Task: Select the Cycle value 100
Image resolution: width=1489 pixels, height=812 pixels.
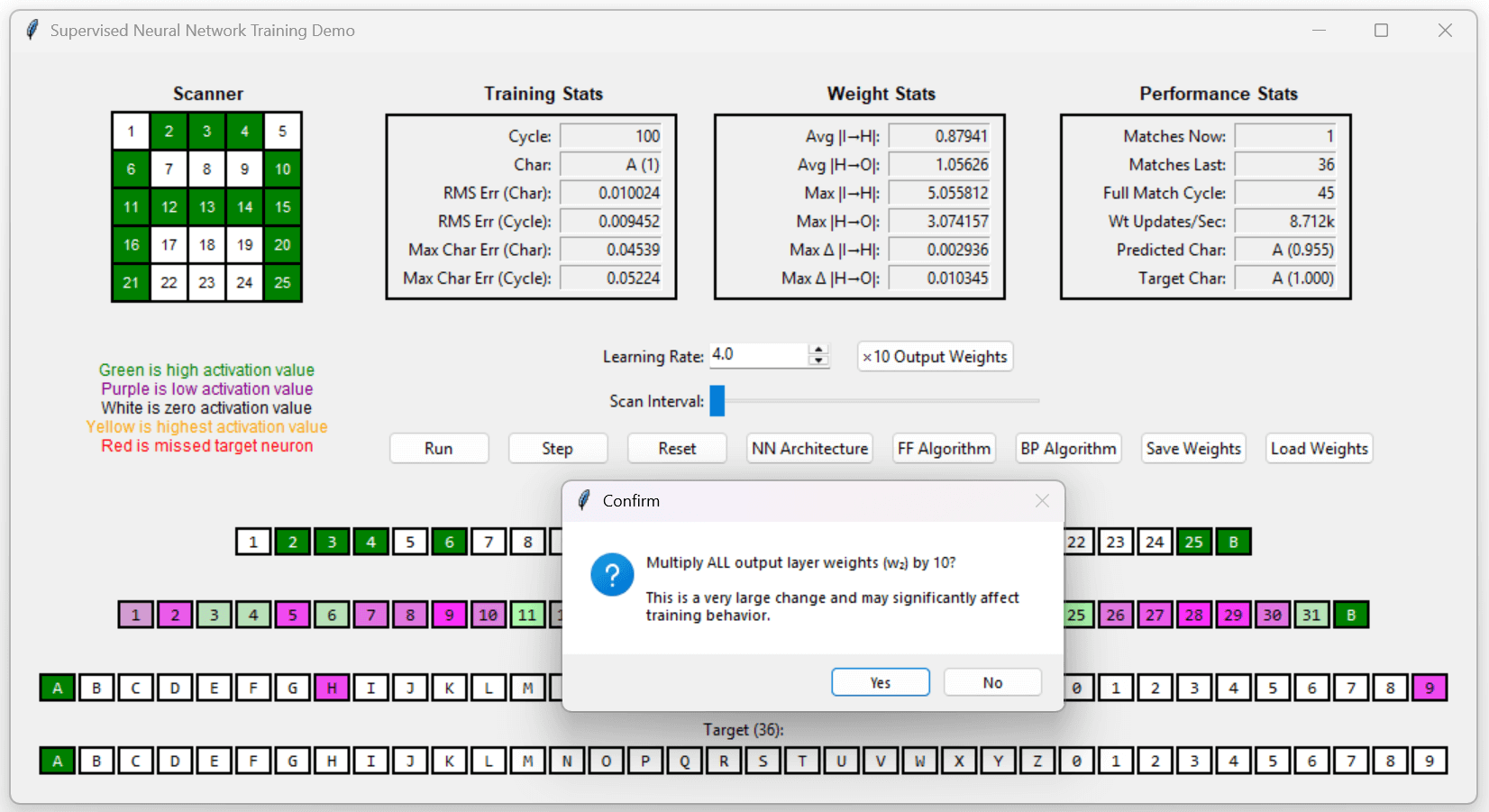Action: [x=611, y=136]
